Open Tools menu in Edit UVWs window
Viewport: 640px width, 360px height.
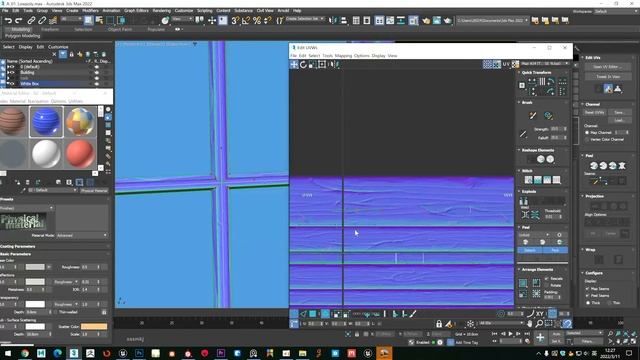(327, 56)
